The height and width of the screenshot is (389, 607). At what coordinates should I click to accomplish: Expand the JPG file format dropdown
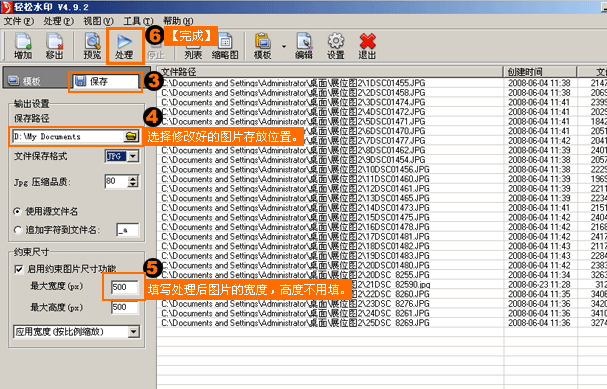coord(133,156)
